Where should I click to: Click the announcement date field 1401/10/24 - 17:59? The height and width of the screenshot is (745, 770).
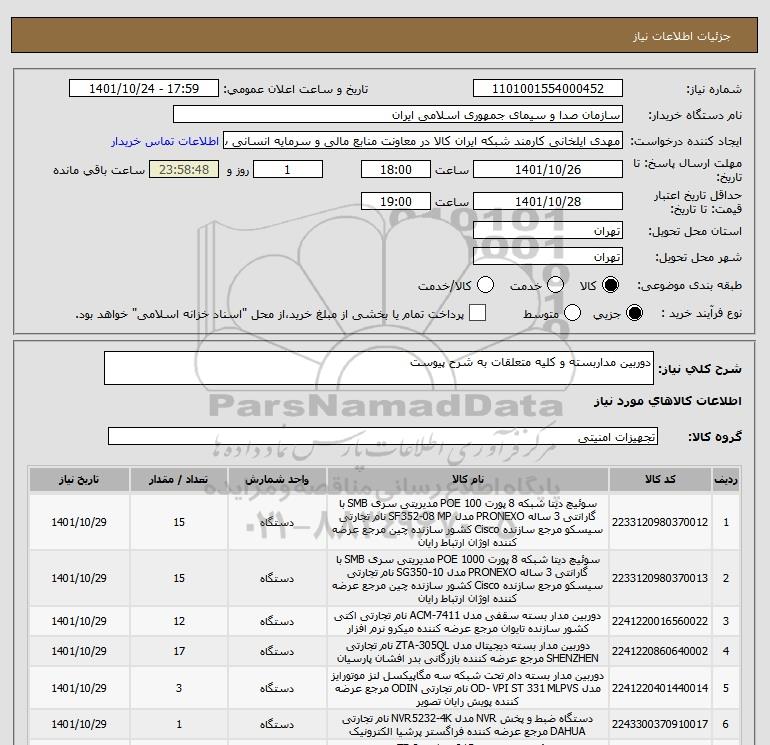(x=144, y=89)
